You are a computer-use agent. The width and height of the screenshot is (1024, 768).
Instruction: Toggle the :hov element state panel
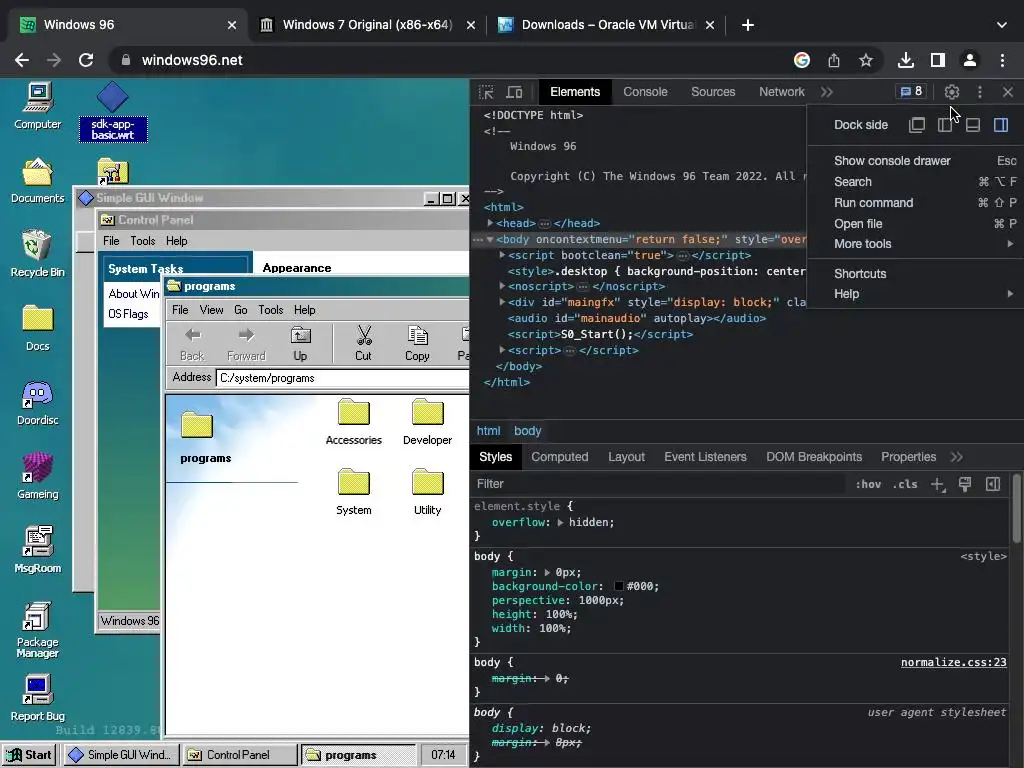click(x=868, y=484)
